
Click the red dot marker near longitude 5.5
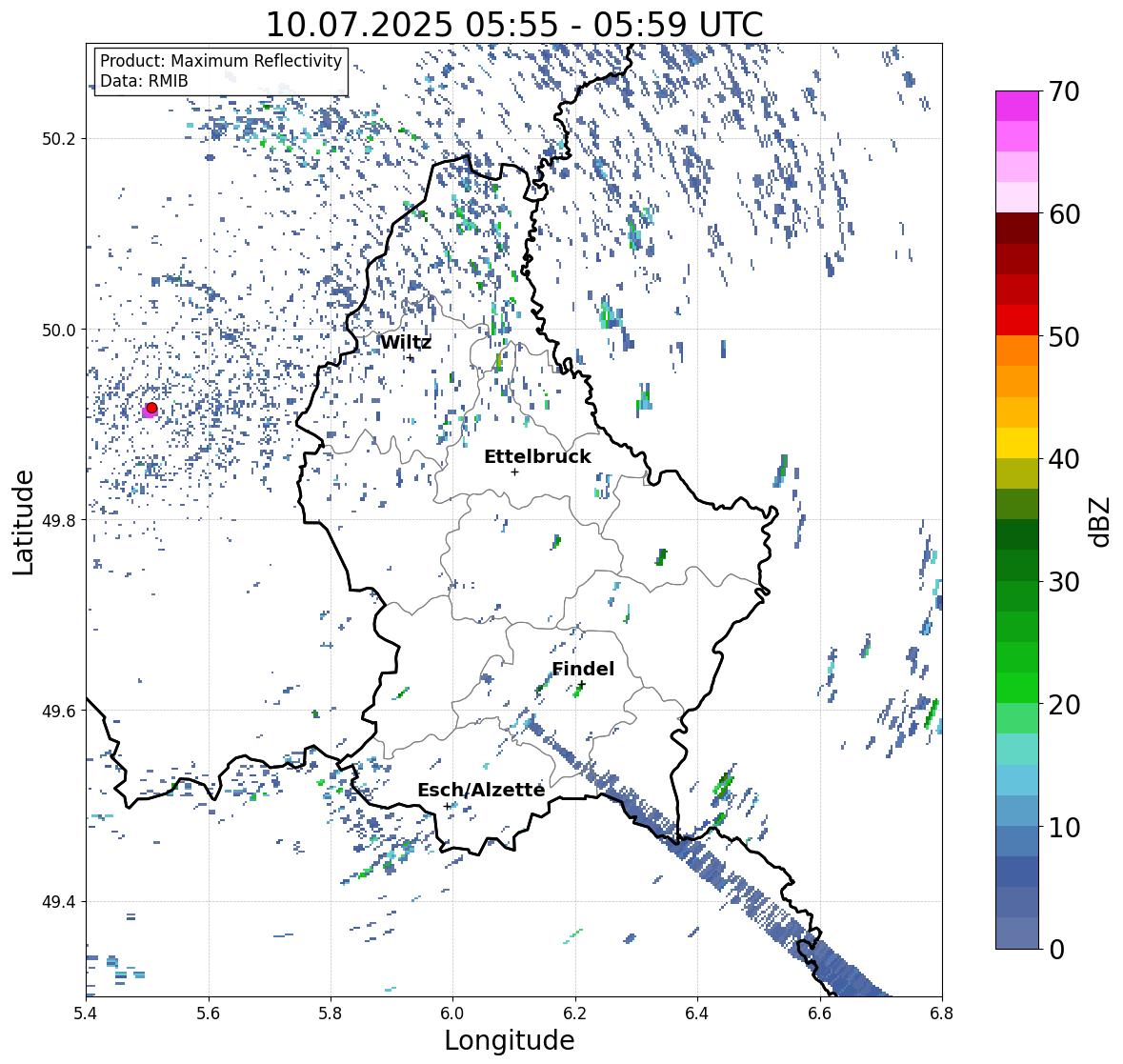[151, 408]
